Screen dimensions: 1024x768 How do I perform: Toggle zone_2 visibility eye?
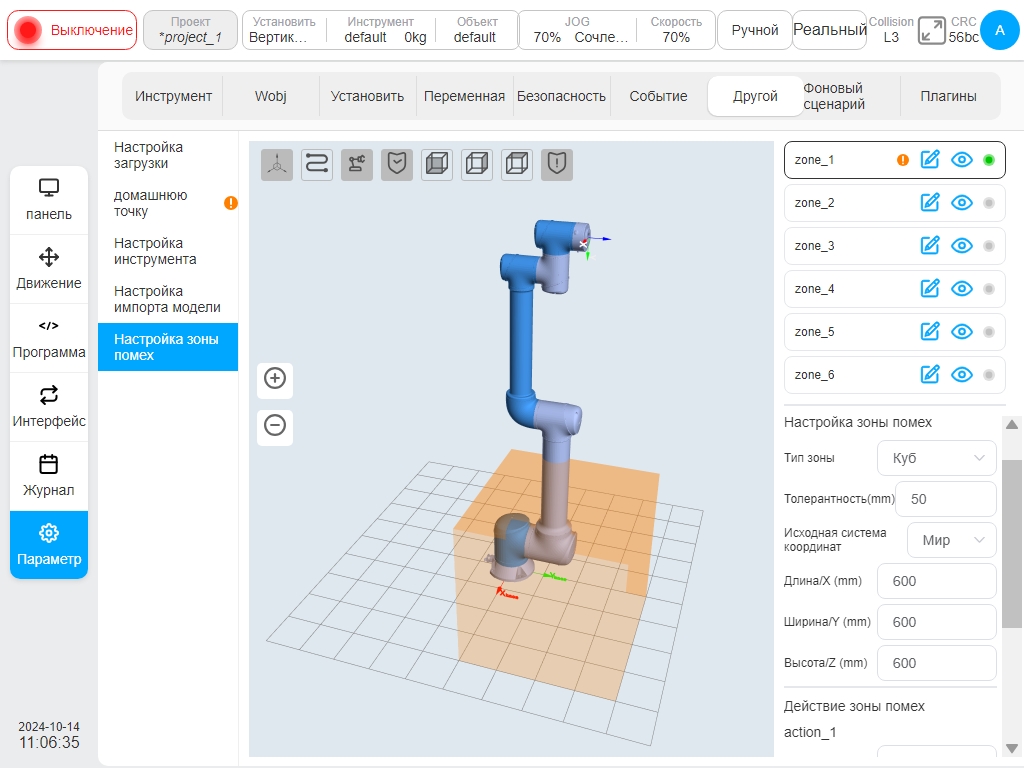coord(962,202)
